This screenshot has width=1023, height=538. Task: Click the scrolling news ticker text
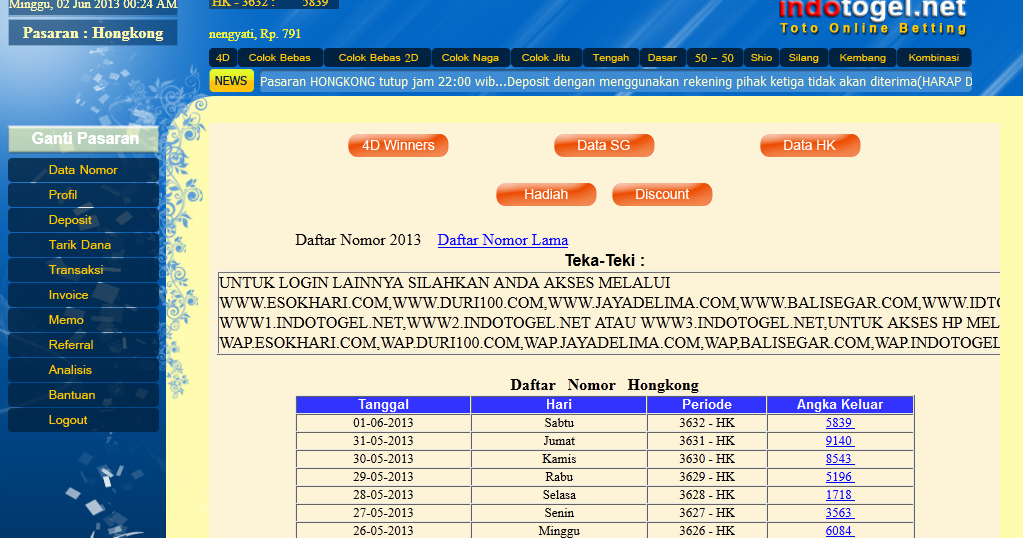616,82
